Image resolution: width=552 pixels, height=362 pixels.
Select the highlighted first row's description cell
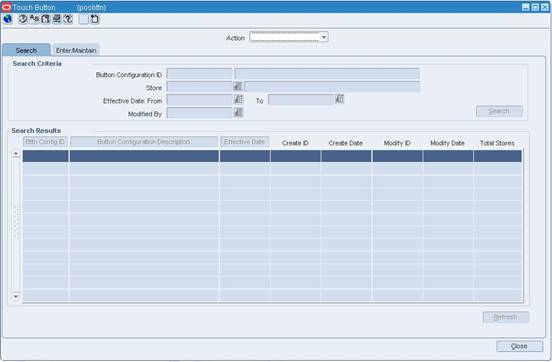click(x=144, y=156)
